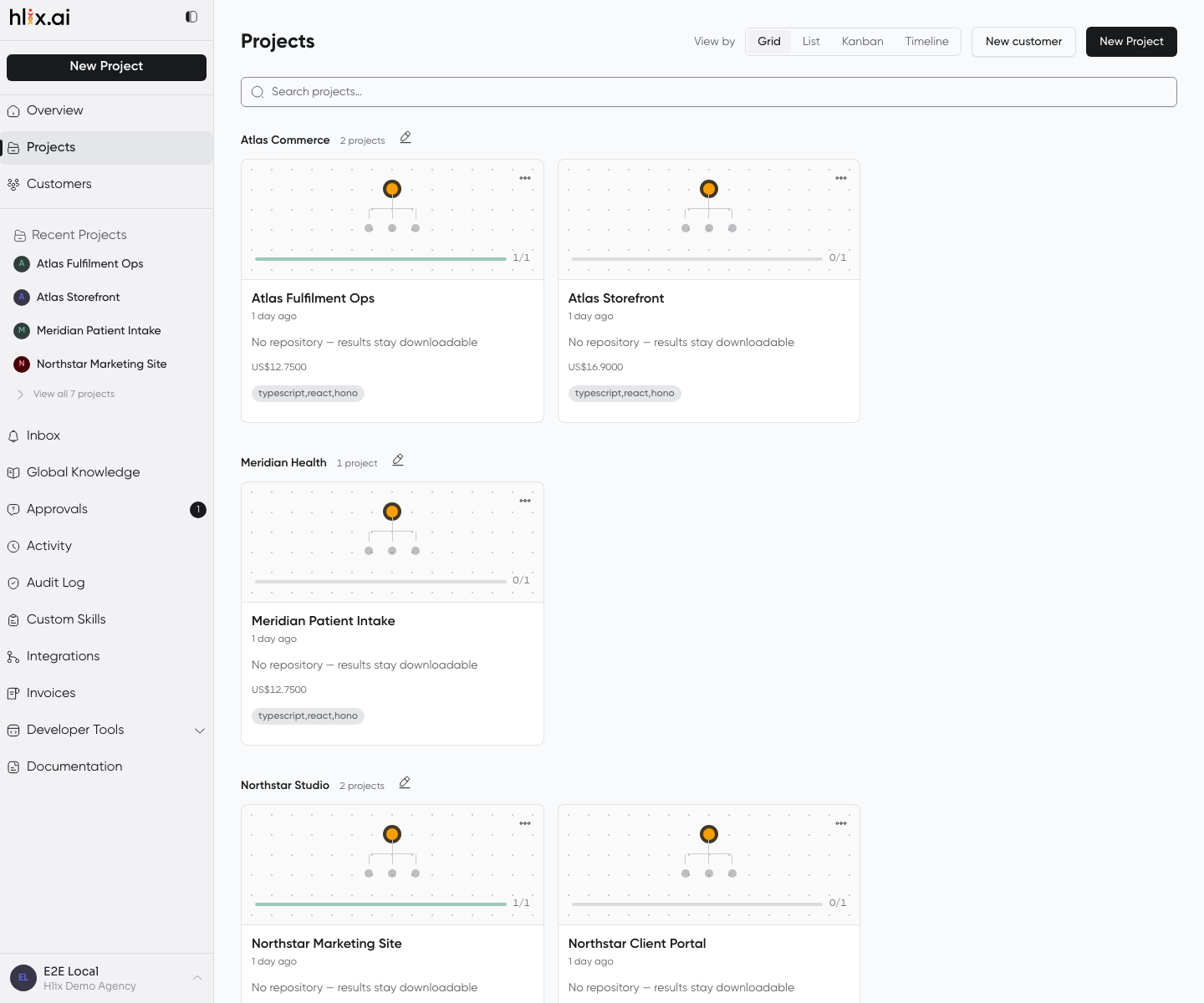Image resolution: width=1204 pixels, height=1003 pixels.
Task: Click the Overview home icon
Action: click(13, 111)
